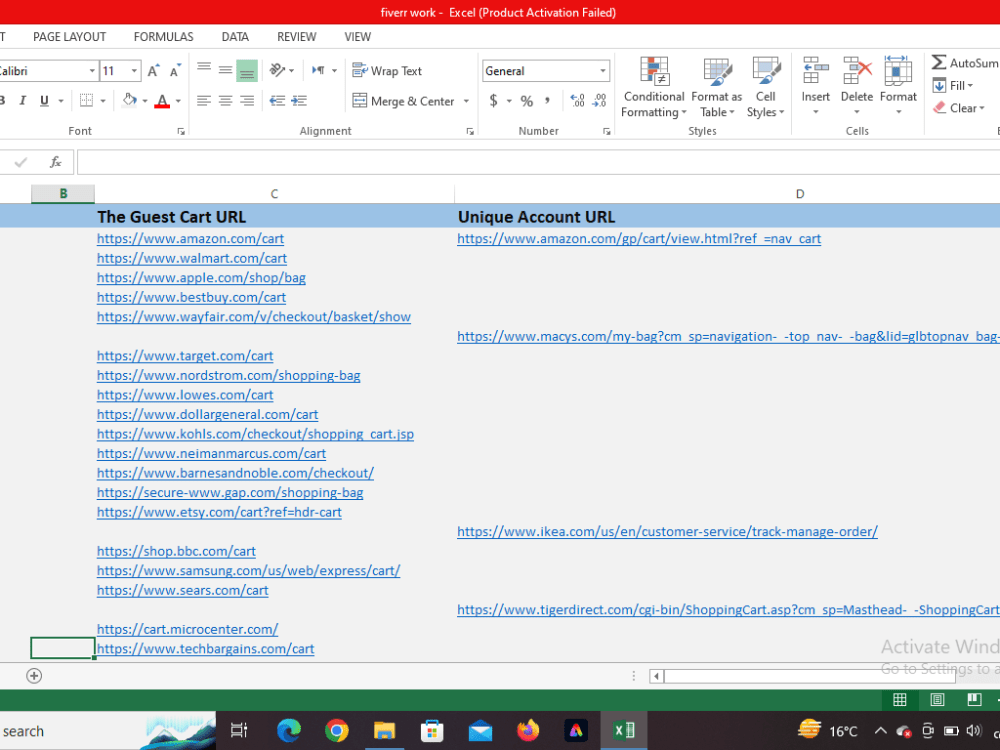Viewport: 1000px width, 750px height.
Task: Open Google Chrome from taskbar
Action: tap(337, 730)
